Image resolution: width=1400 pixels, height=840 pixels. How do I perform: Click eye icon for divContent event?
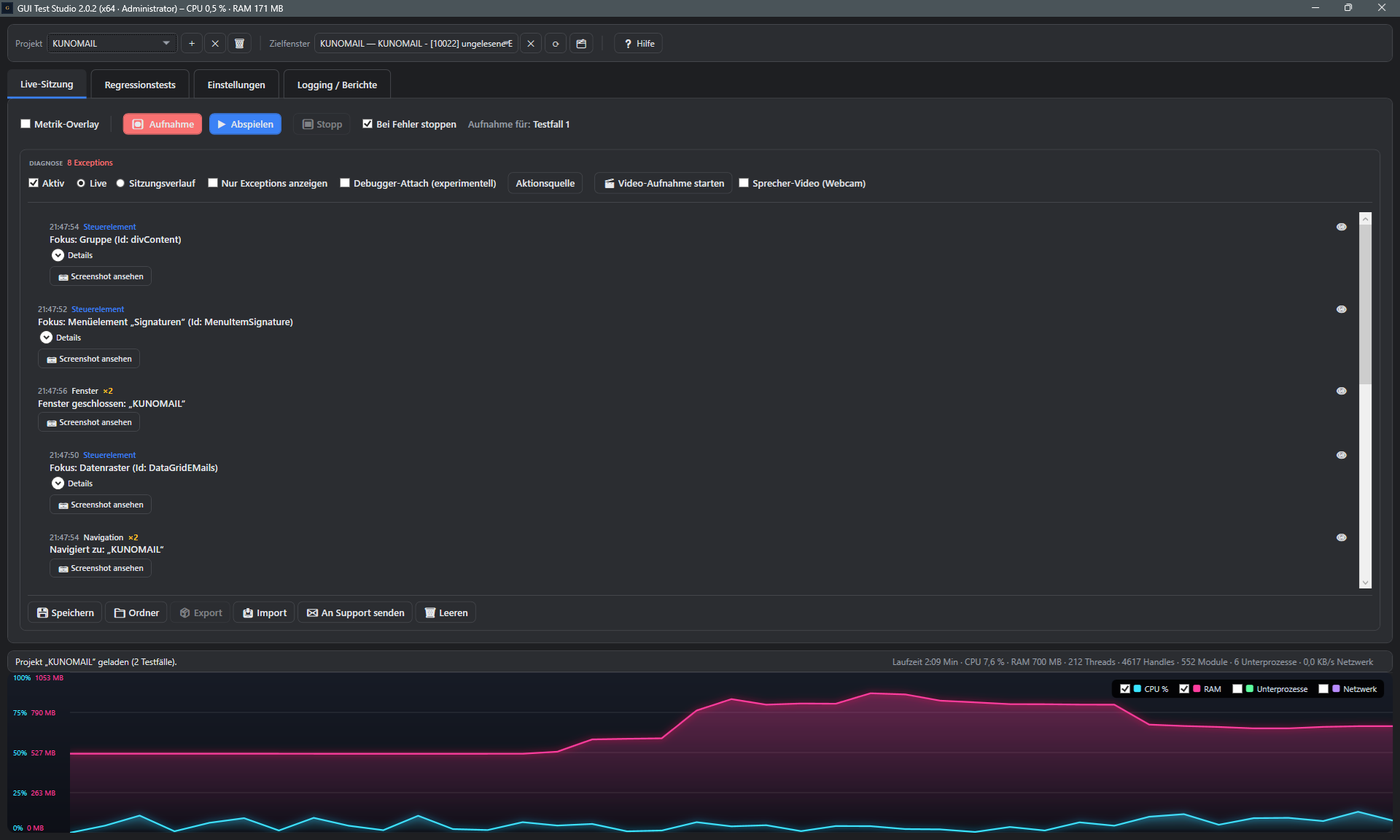click(x=1341, y=227)
